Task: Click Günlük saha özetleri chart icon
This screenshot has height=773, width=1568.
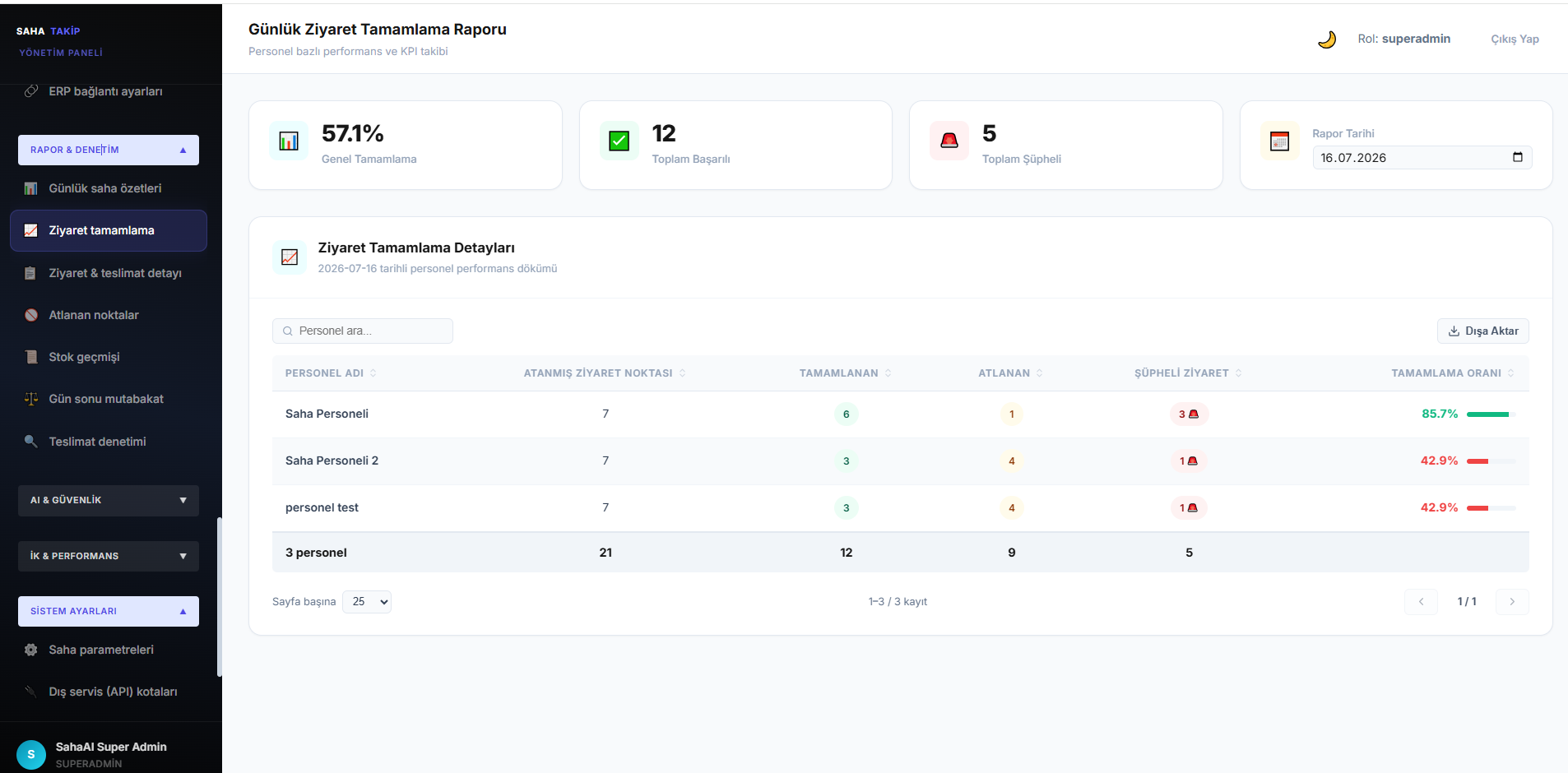Action: click(x=31, y=188)
